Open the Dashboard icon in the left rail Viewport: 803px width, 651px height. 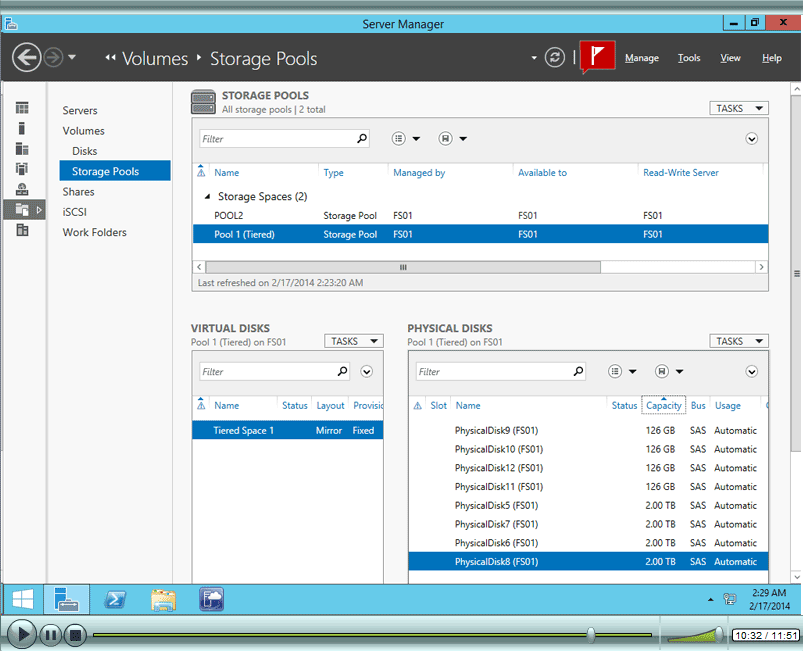coord(22,108)
